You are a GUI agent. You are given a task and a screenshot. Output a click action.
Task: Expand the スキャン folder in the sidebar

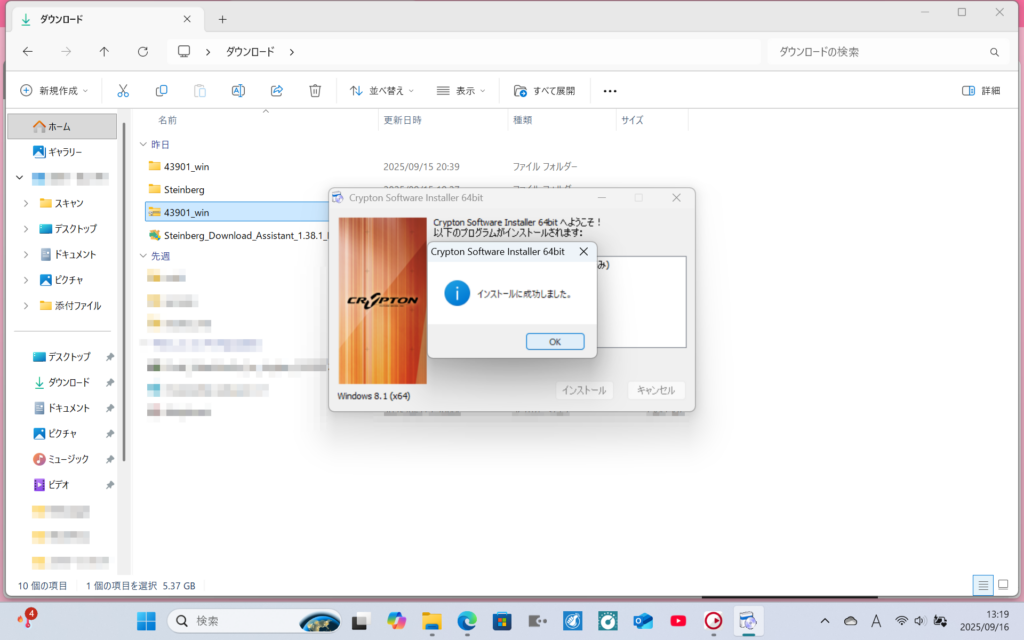[x=26, y=203]
